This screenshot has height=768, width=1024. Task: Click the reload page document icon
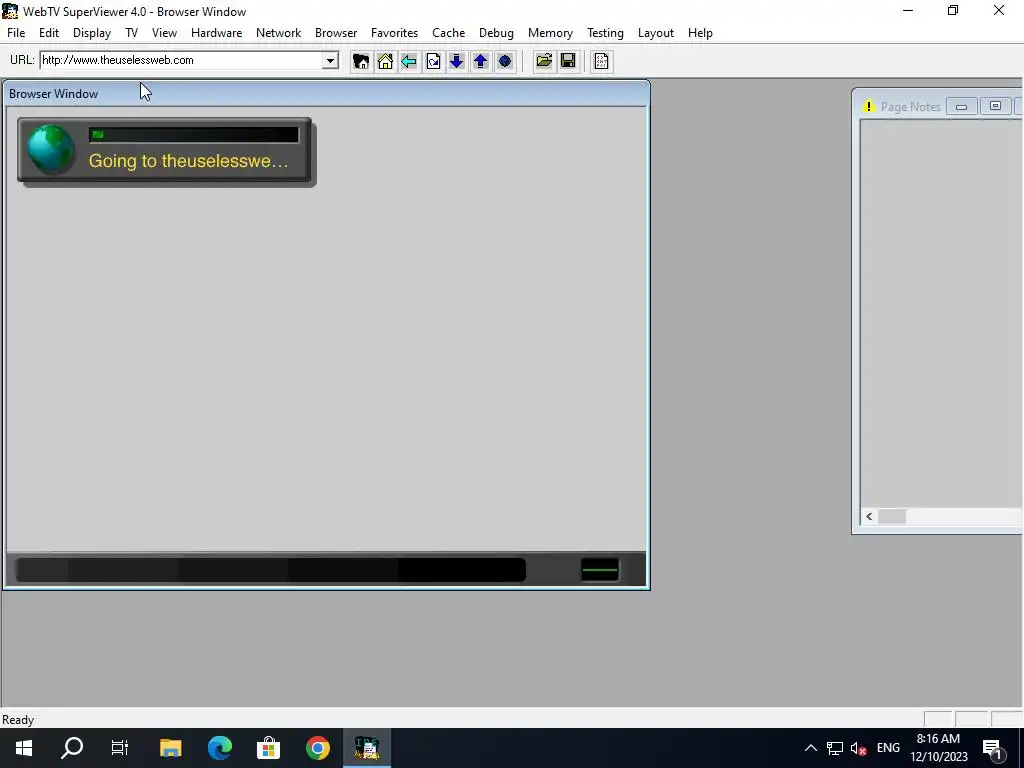pos(433,61)
